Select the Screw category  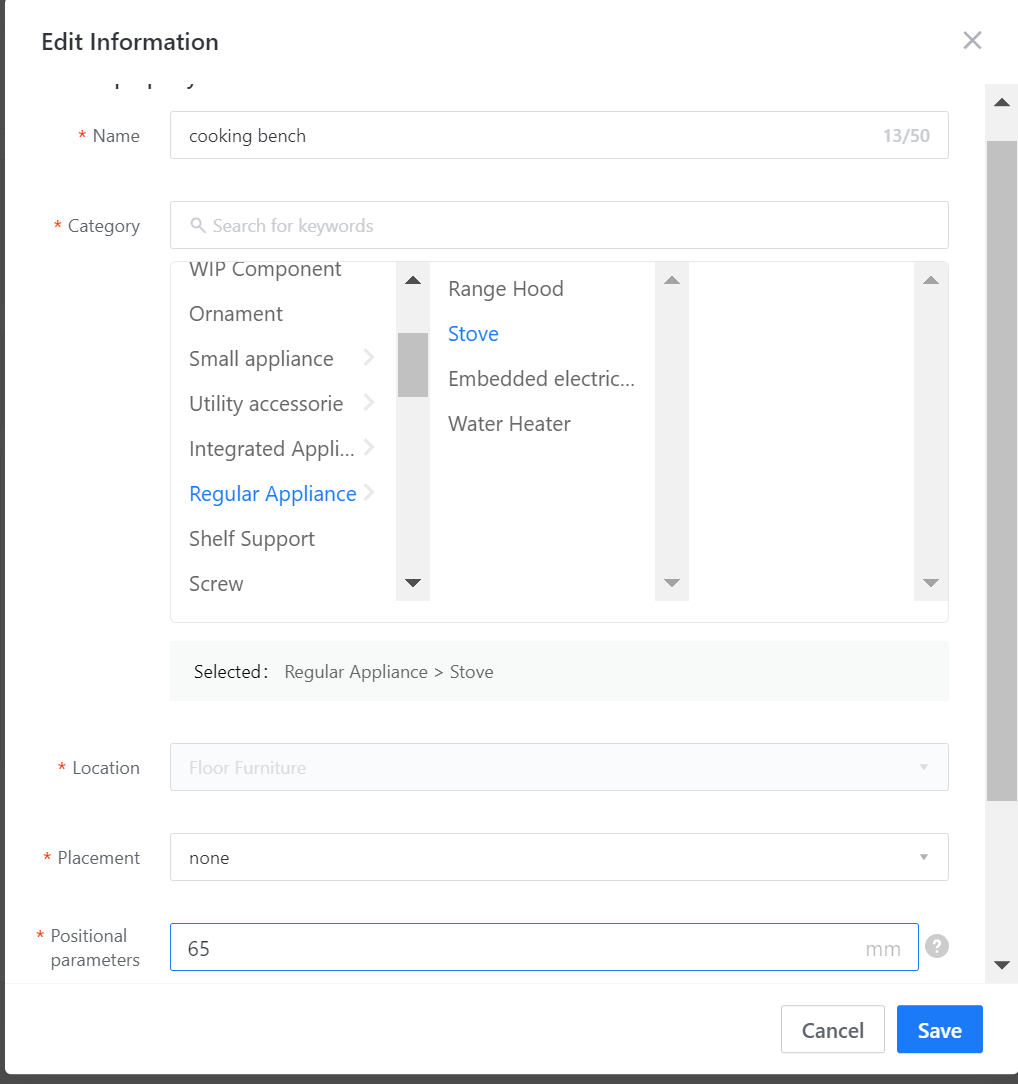(216, 584)
